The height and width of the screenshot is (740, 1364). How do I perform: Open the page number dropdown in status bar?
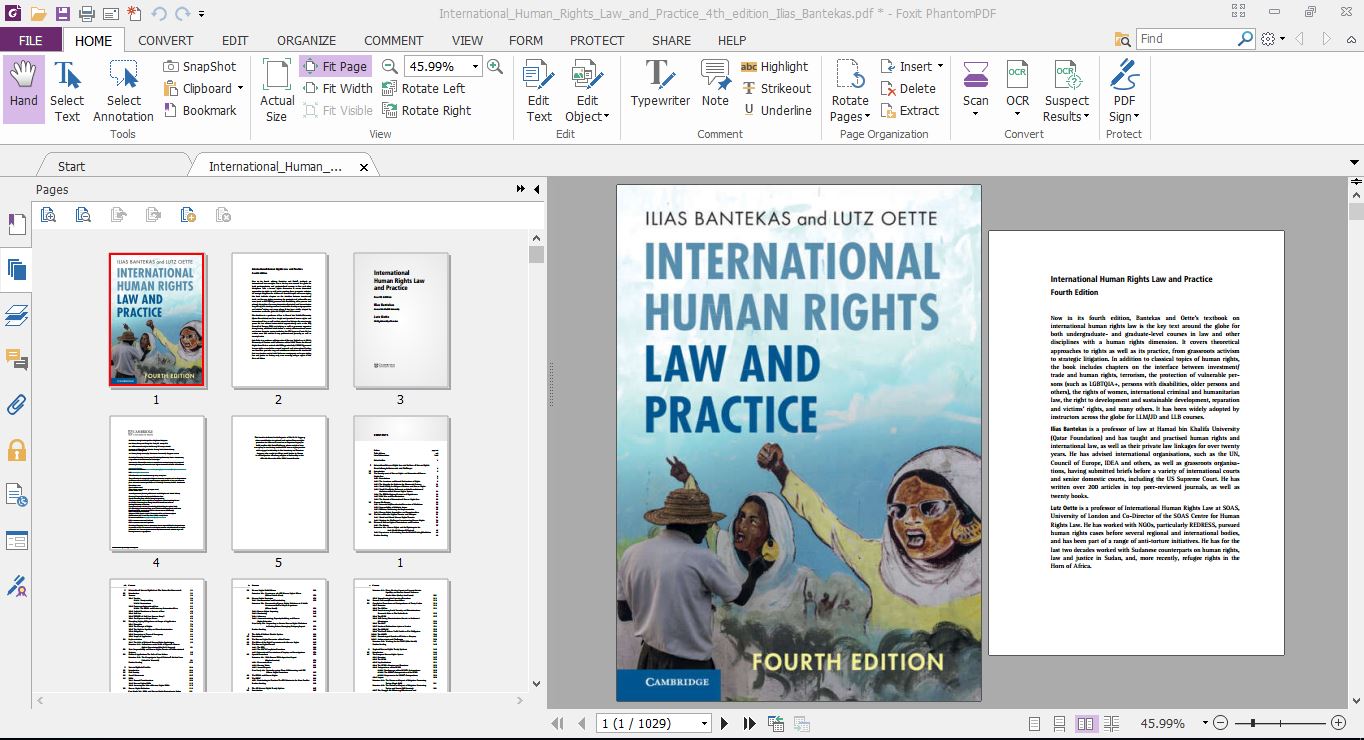[705, 723]
